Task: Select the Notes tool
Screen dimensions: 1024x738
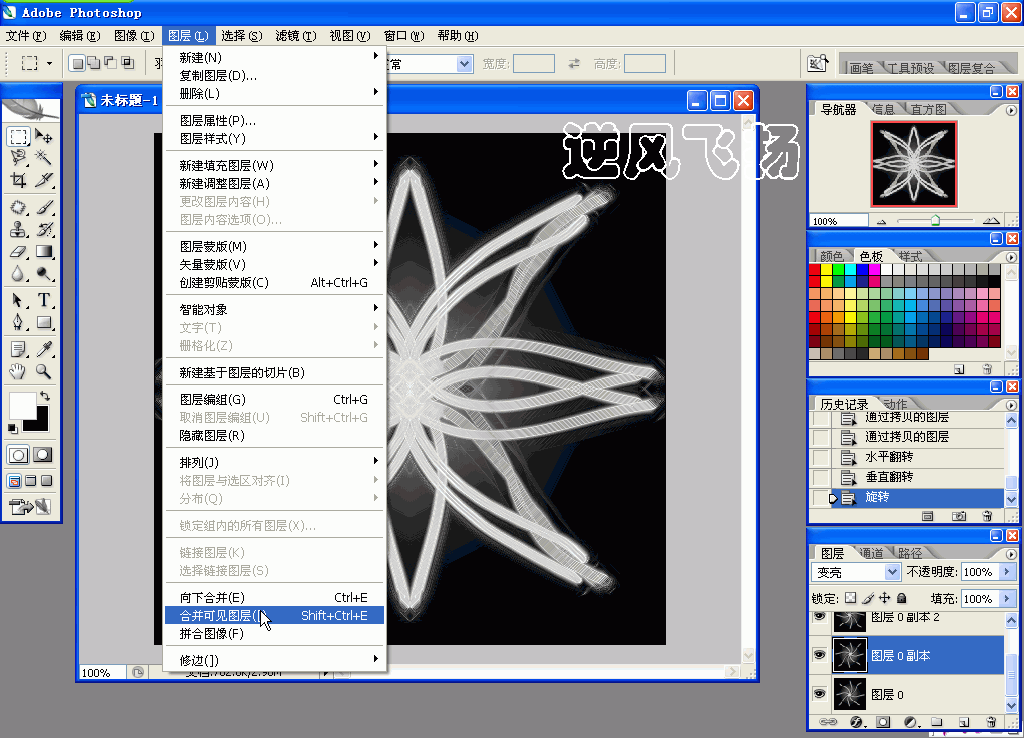Action: click(x=18, y=349)
